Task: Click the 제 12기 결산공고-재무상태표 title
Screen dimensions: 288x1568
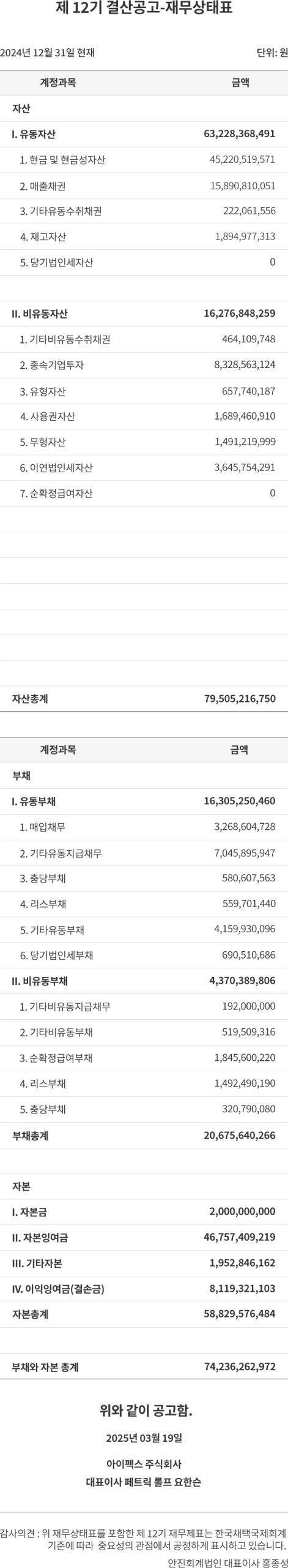Action: (x=144, y=9)
